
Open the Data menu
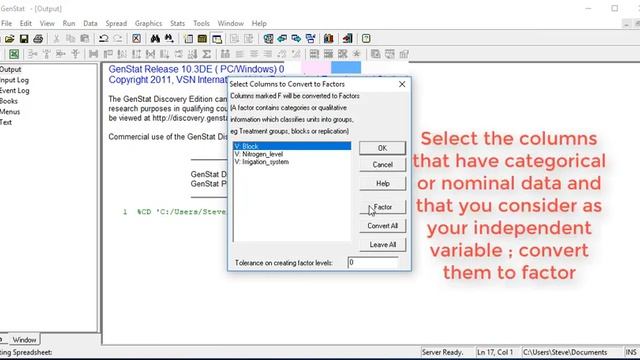click(90, 23)
